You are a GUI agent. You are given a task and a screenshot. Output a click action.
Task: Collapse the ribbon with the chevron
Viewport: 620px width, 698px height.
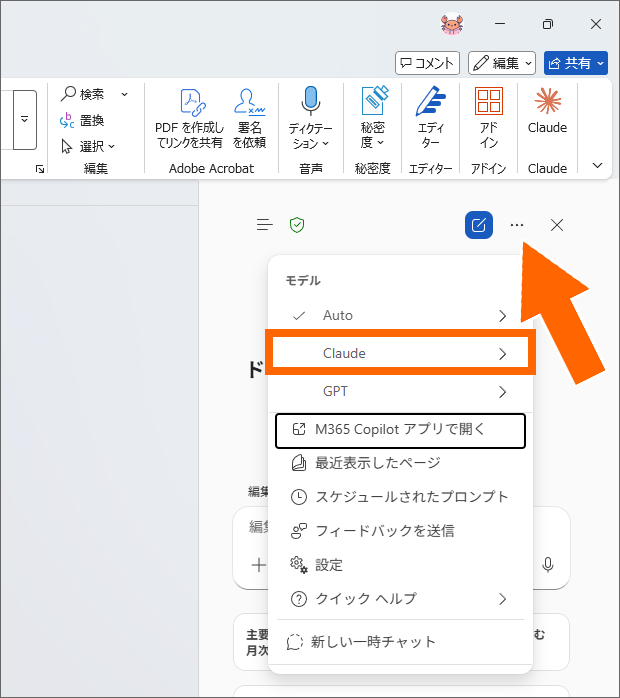598,166
